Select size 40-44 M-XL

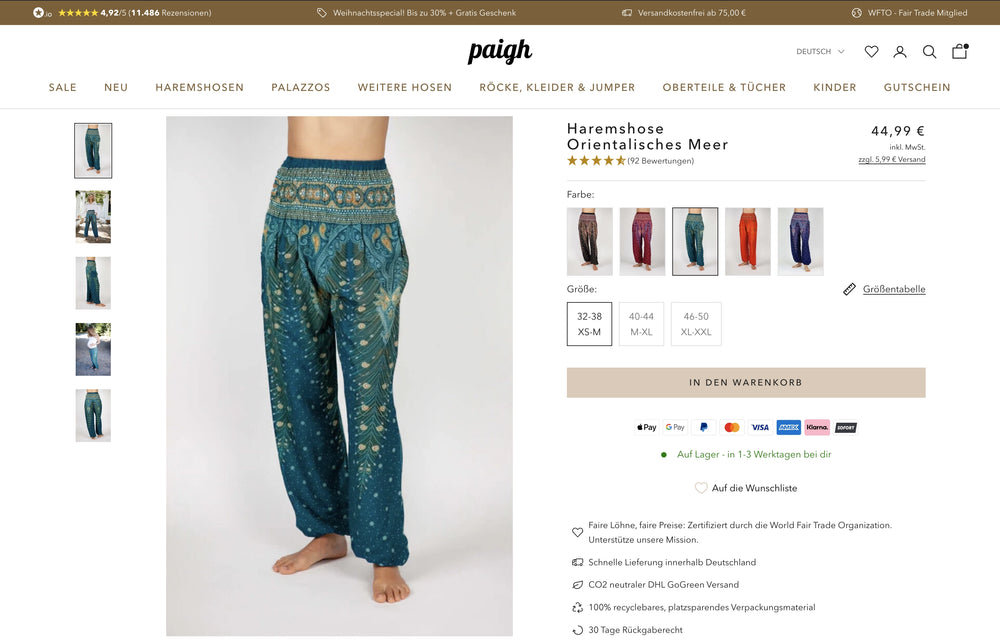coord(642,324)
